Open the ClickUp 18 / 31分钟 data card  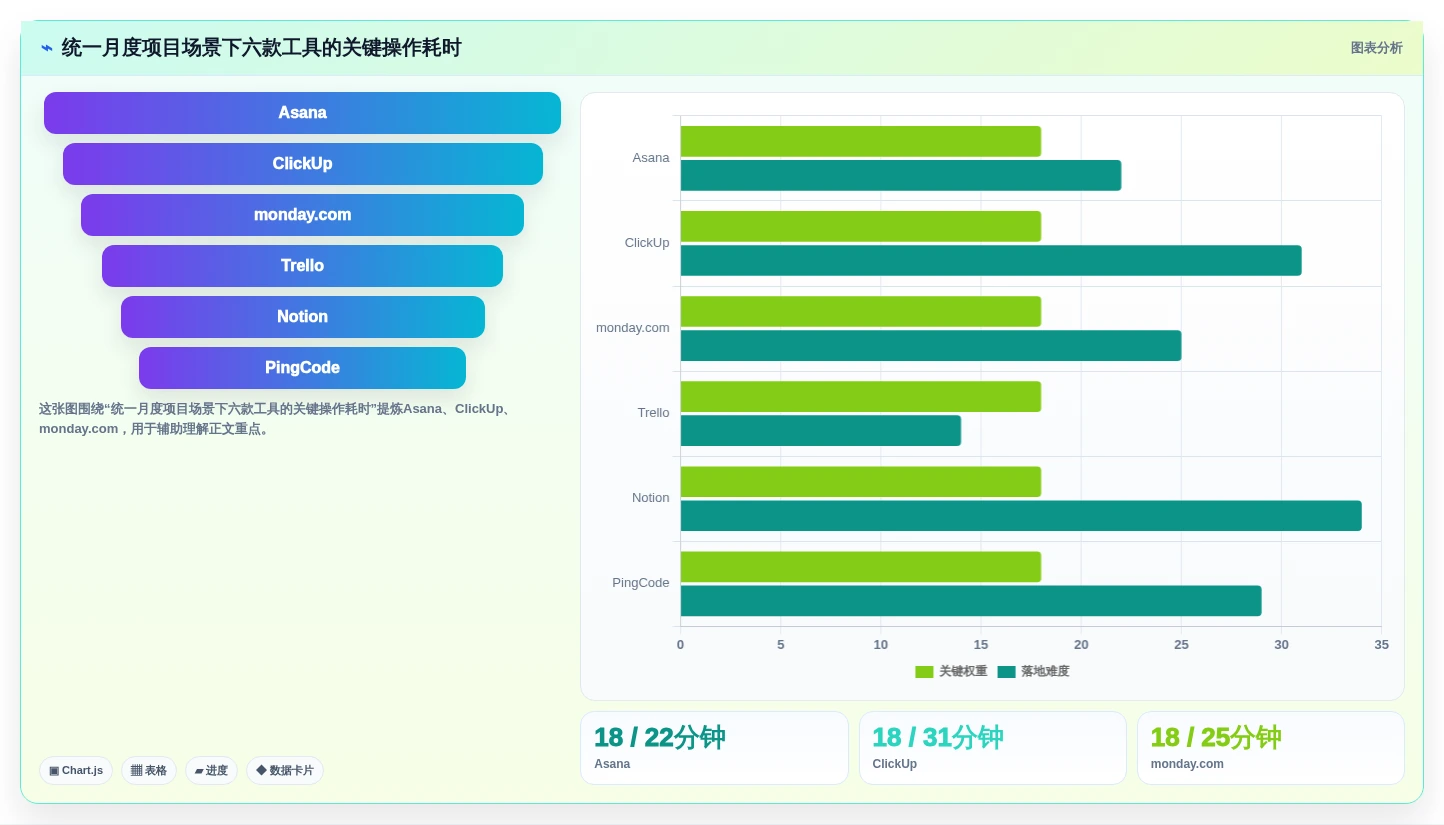coord(993,748)
